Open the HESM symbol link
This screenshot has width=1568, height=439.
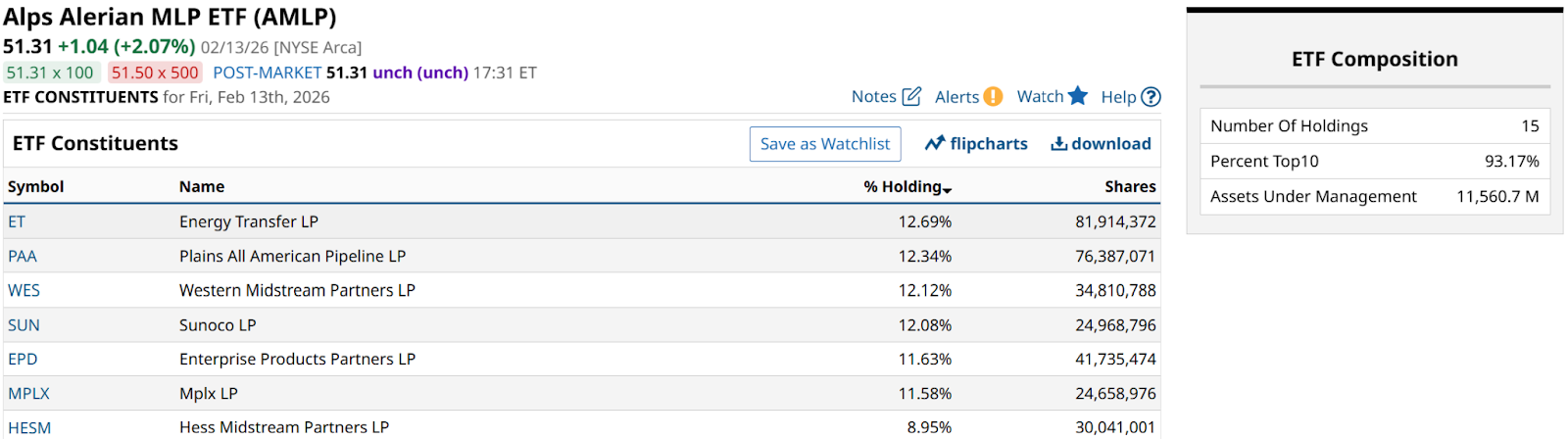29,427
